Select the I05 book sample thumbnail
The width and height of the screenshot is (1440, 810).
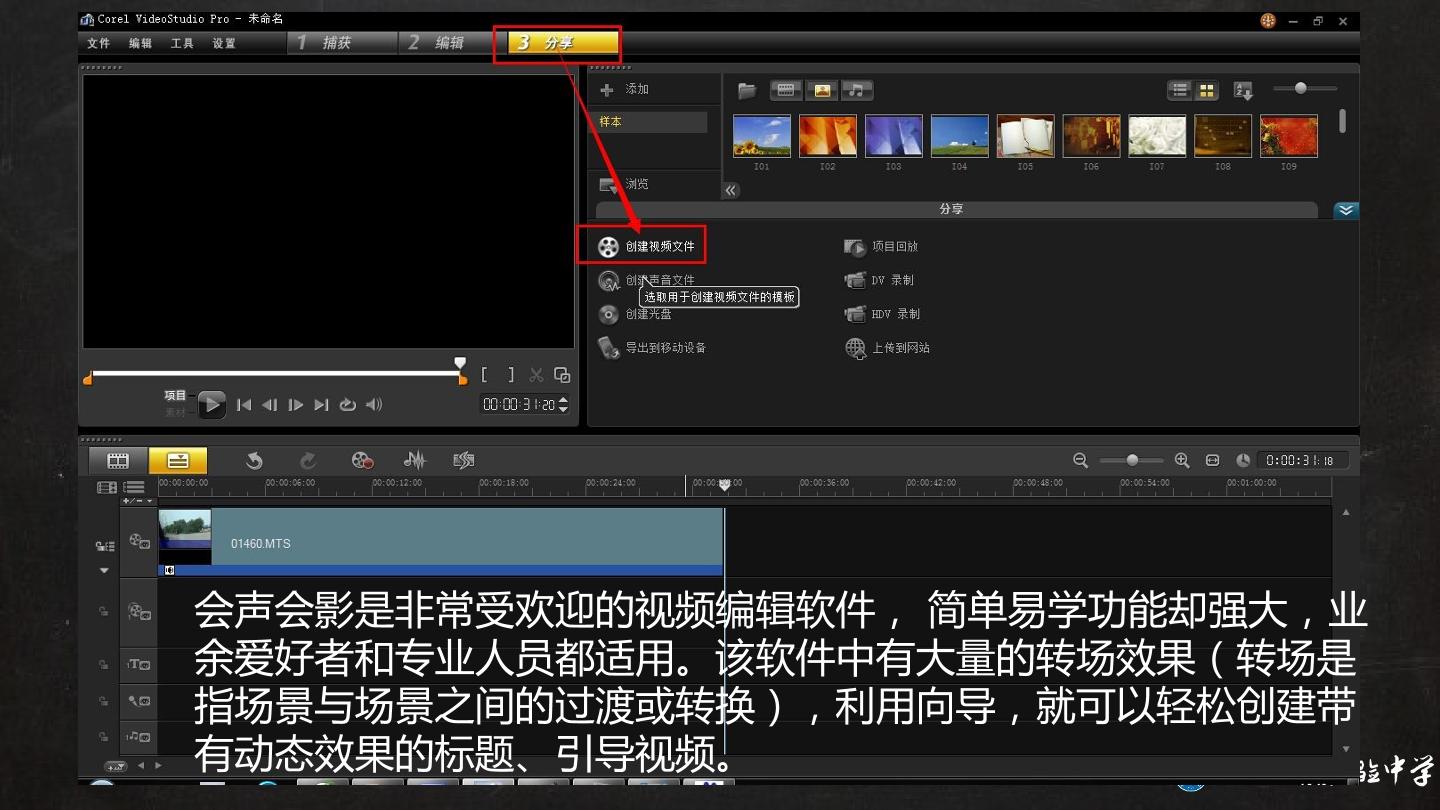pyautogui.click(x=1025, y=136)
